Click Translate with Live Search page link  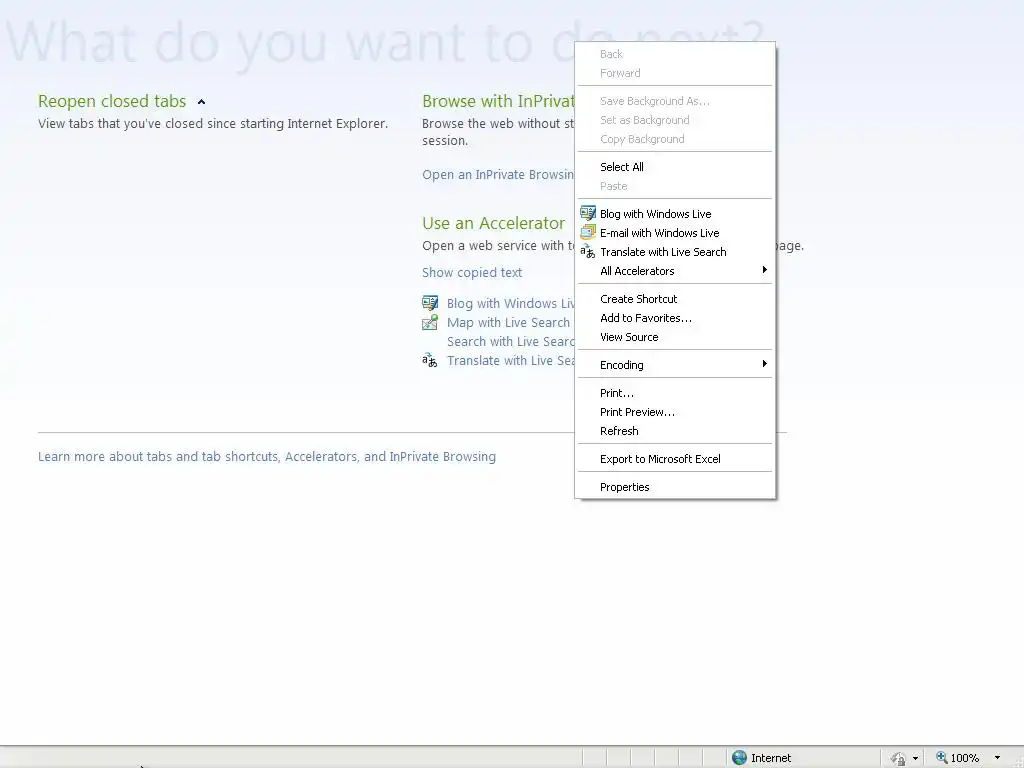click(x=511, y=360)
